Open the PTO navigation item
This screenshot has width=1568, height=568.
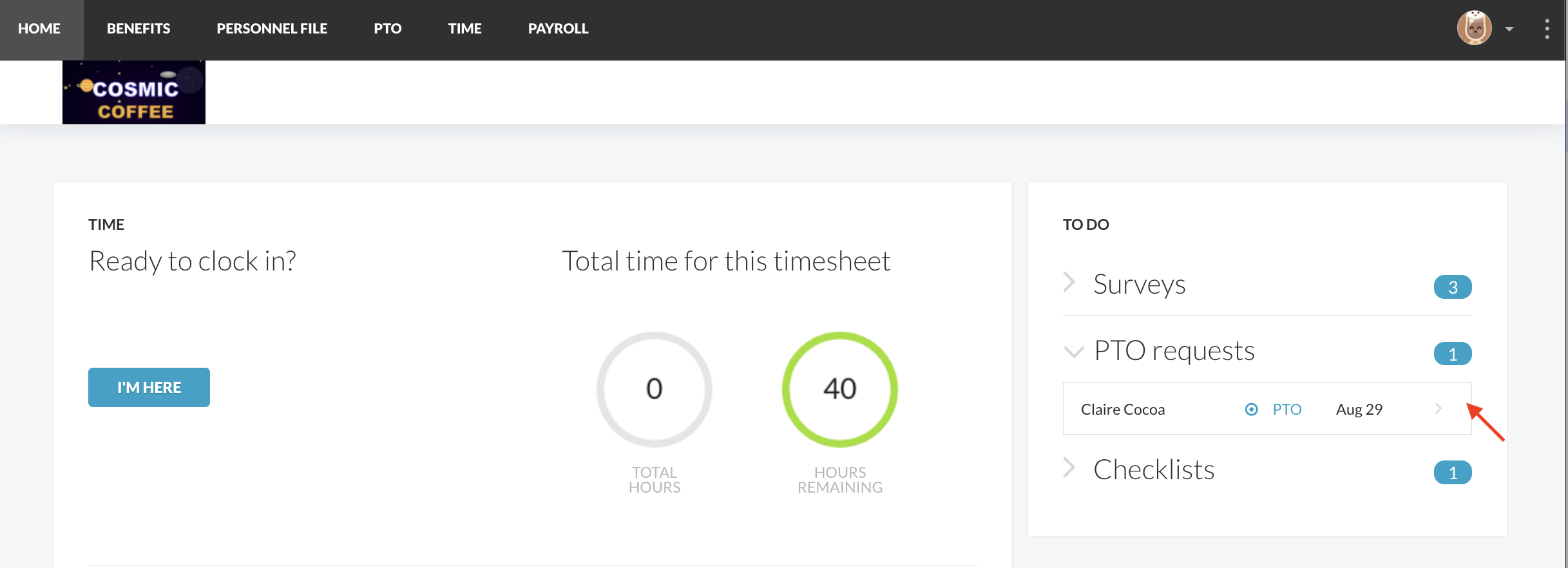tap(388, 29)
